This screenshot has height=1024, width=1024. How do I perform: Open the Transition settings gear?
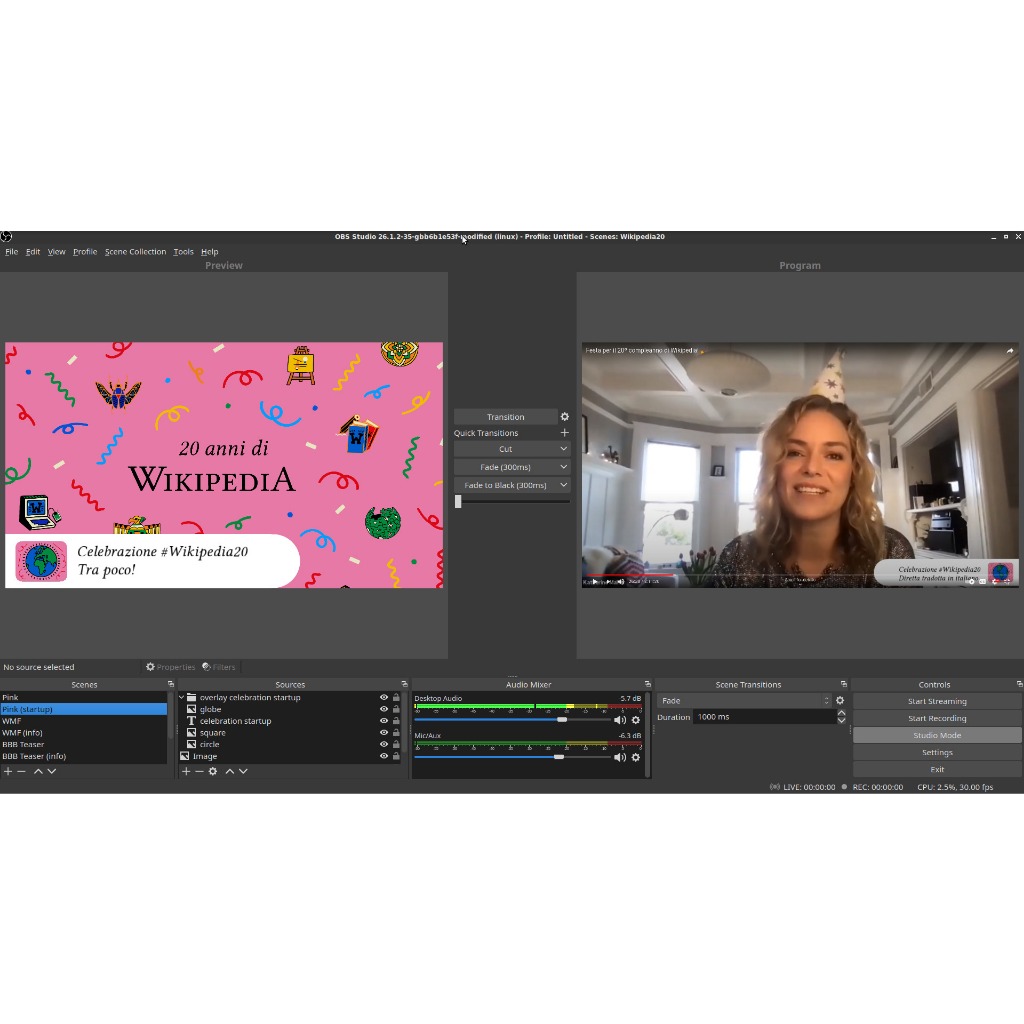(564, 417)
